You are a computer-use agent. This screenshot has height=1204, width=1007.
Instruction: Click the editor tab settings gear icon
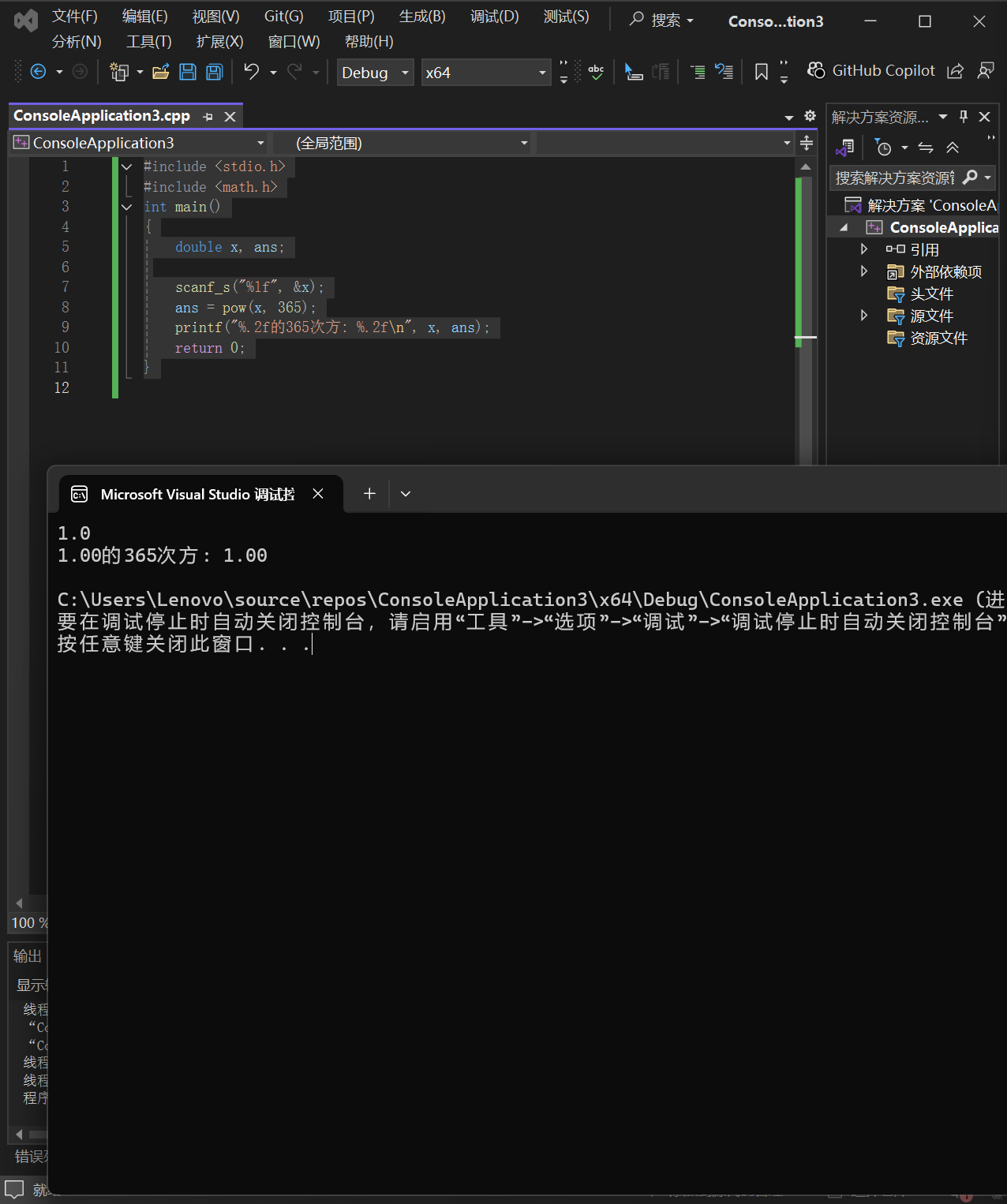click(x=810, y=116)
